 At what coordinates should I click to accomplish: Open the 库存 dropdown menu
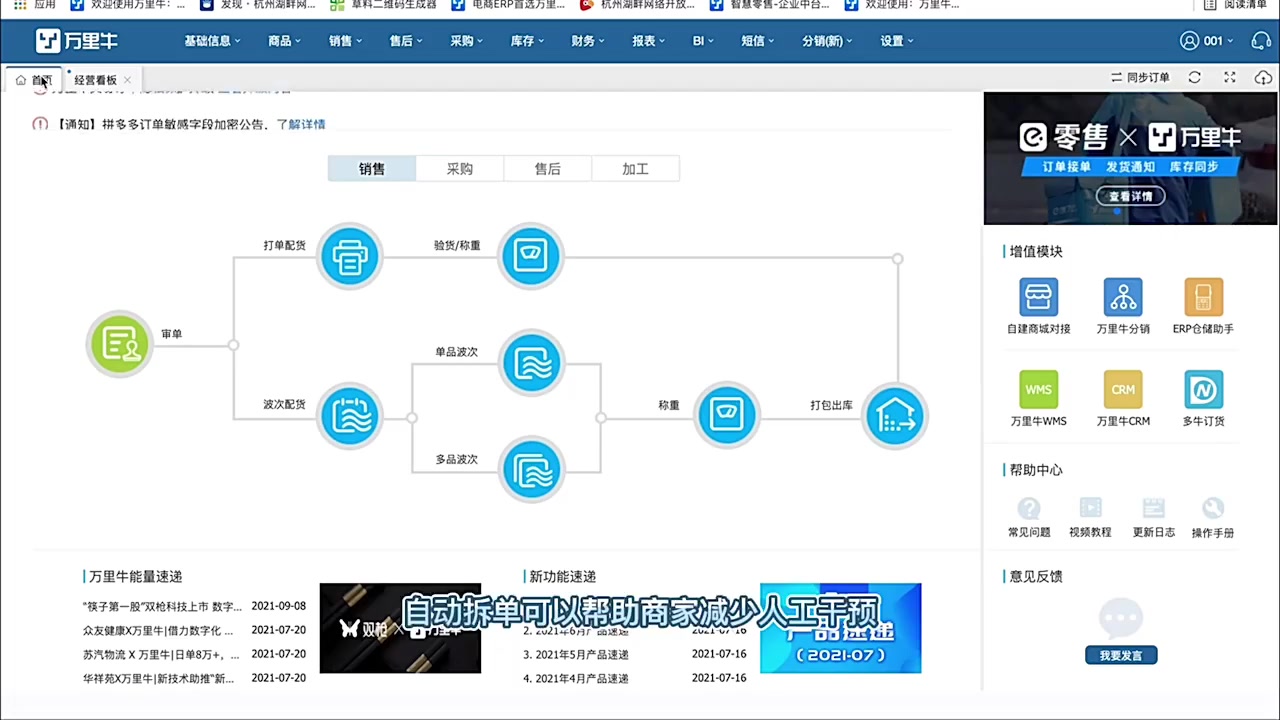(x=527, y=41)
